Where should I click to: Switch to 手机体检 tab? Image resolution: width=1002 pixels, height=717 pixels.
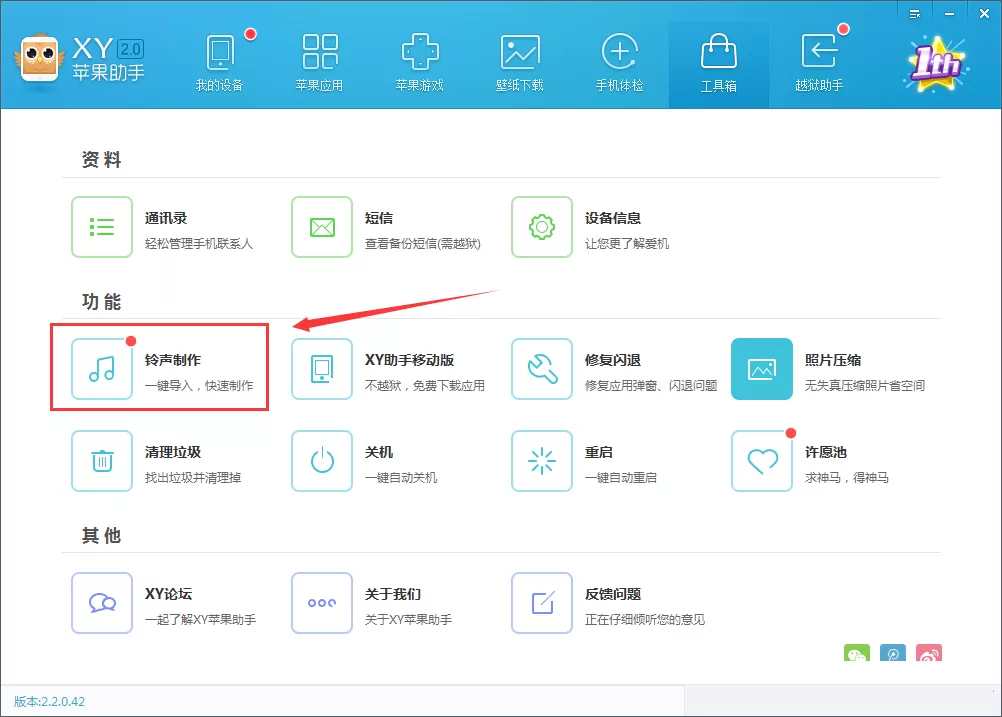[x=619, y=64]
